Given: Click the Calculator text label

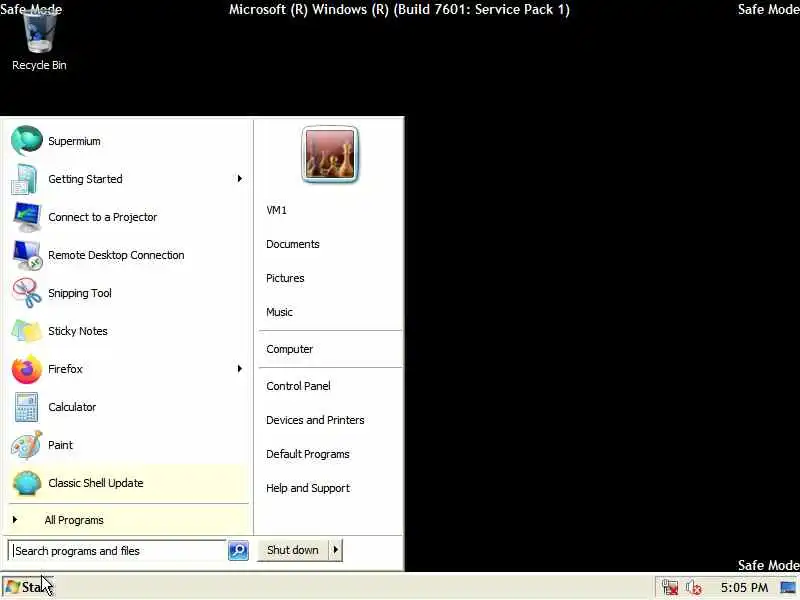Looking at the screenshot, I should pyautogui.click(x=72, y=407).
